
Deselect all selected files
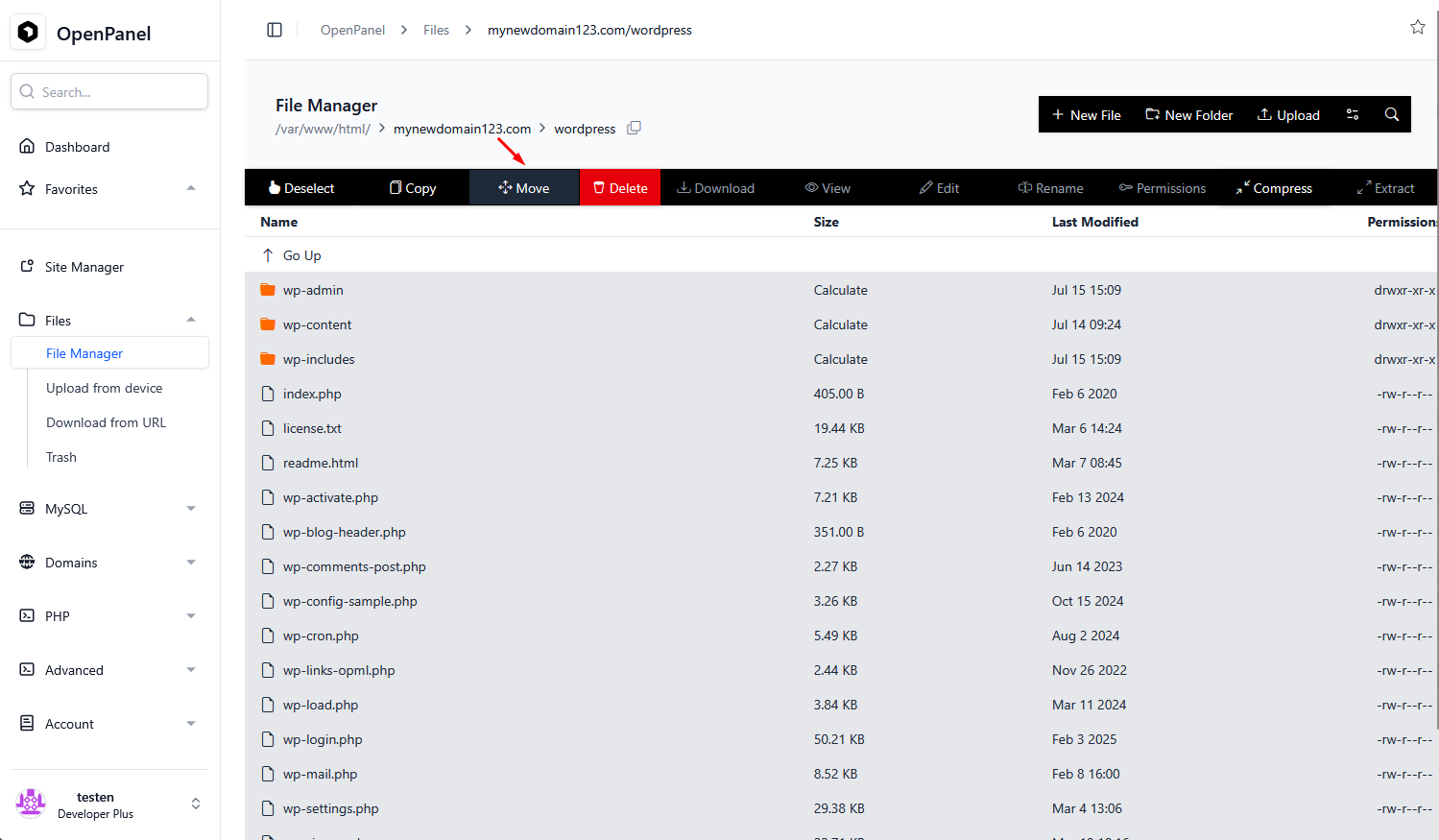click(301, 188)
